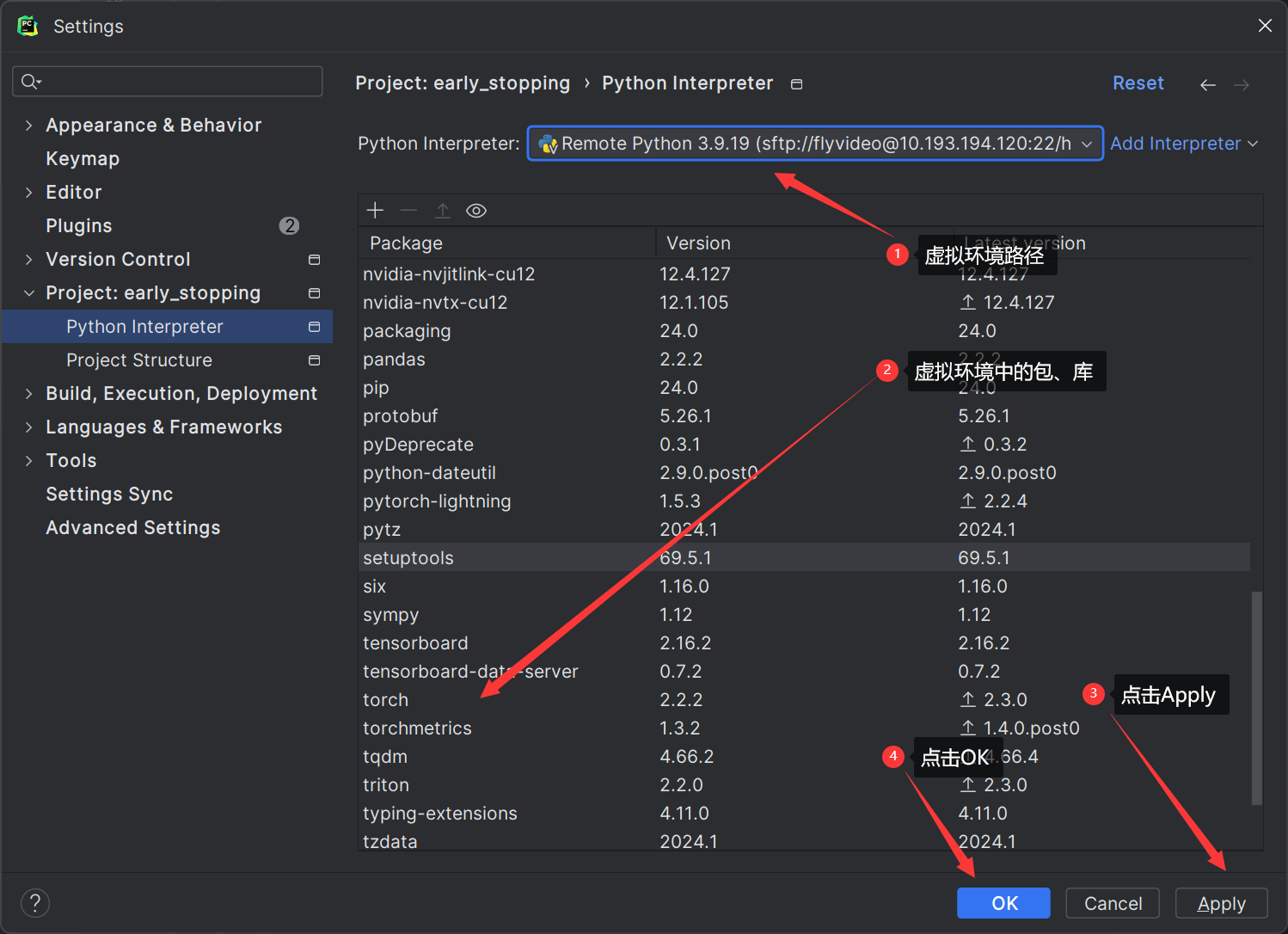This screenshot has height=934, width=1288.
Task: Click the upgrade package arrow icon
Action: point(443,211)
